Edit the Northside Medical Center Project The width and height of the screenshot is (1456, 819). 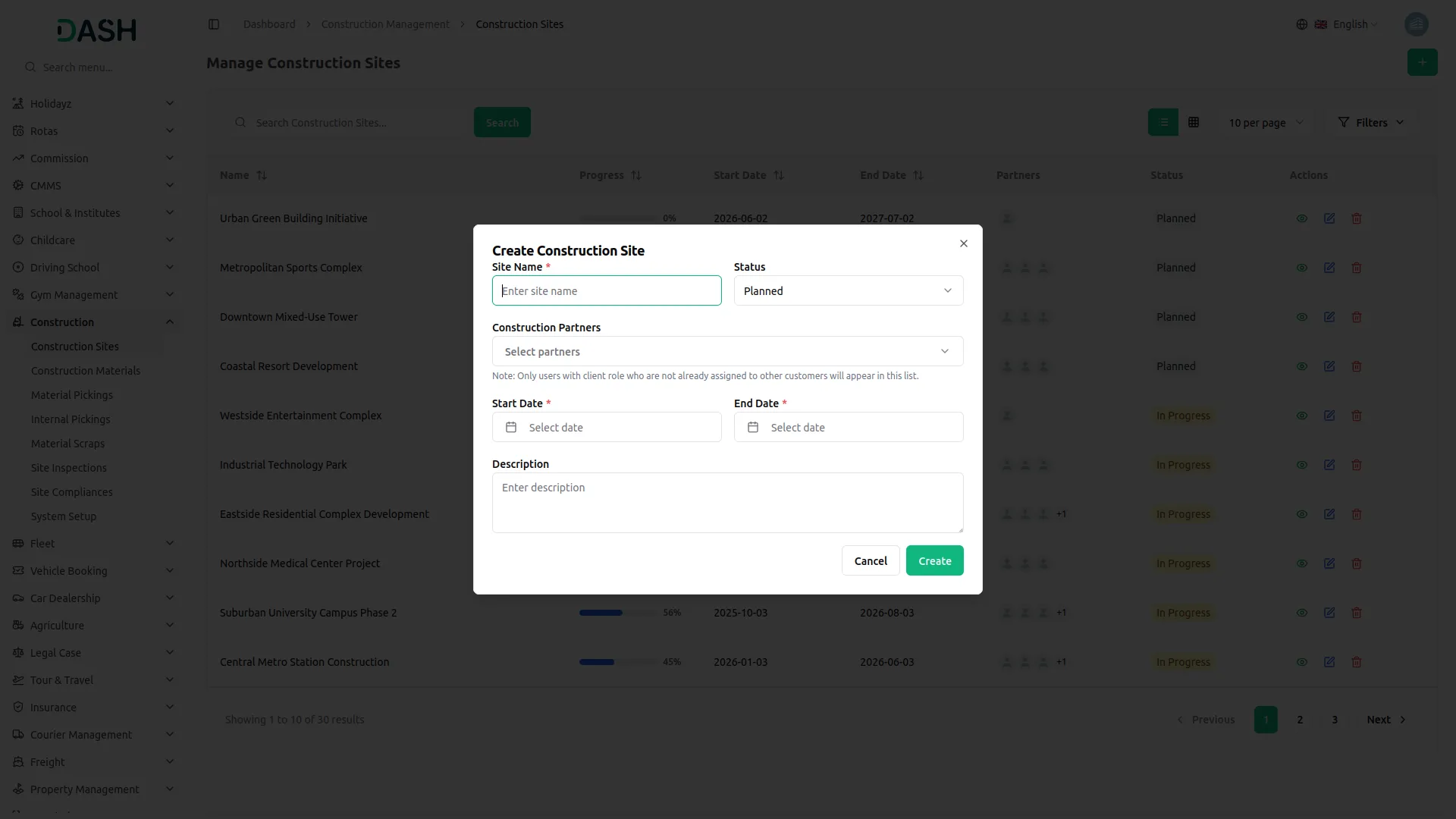pyautogui.click(x=1329, y=563)
